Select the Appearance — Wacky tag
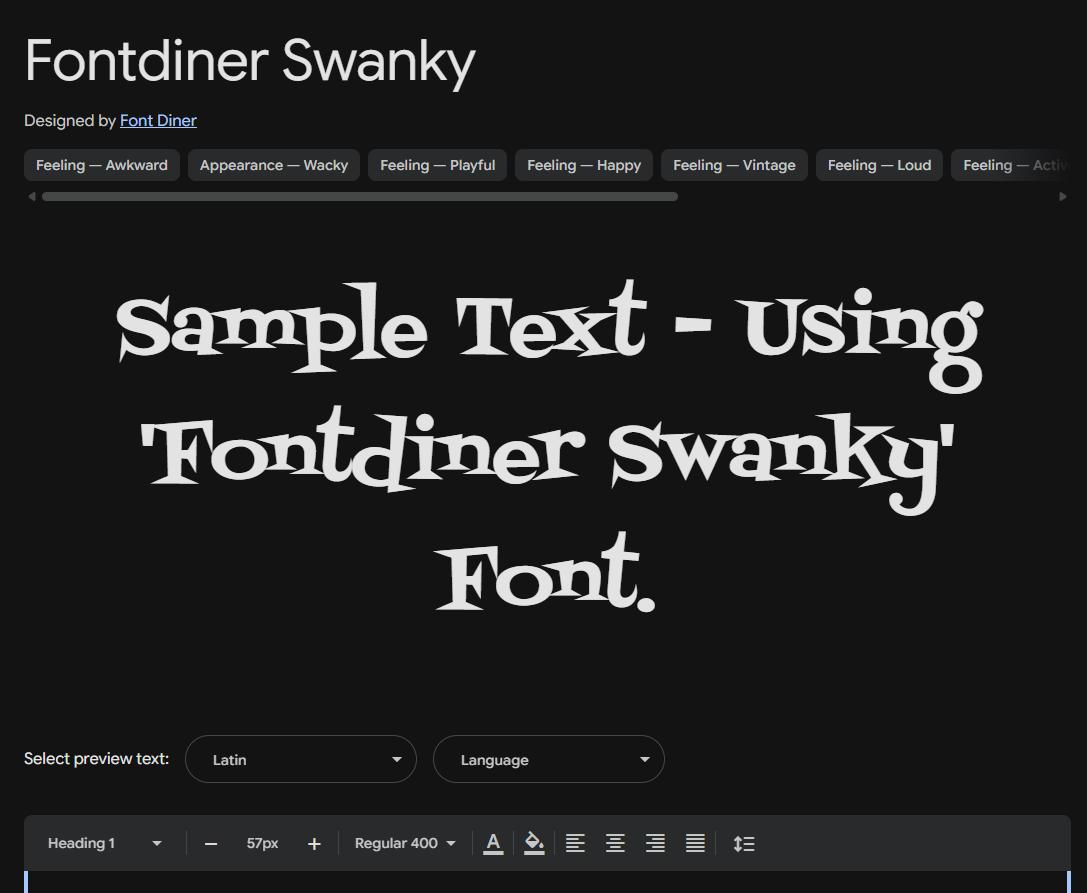The width and height of the screenshot is (1087, 893). click(x=274, y=165)
